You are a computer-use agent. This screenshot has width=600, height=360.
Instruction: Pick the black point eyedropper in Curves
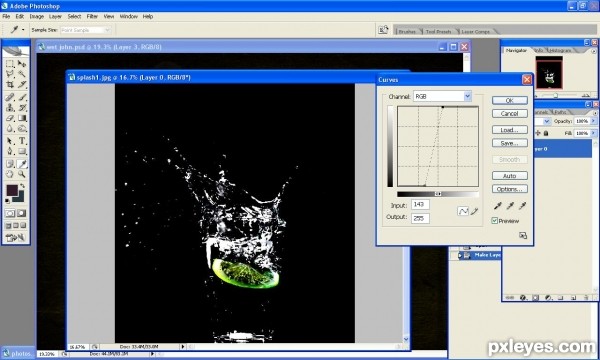point(497,206)
